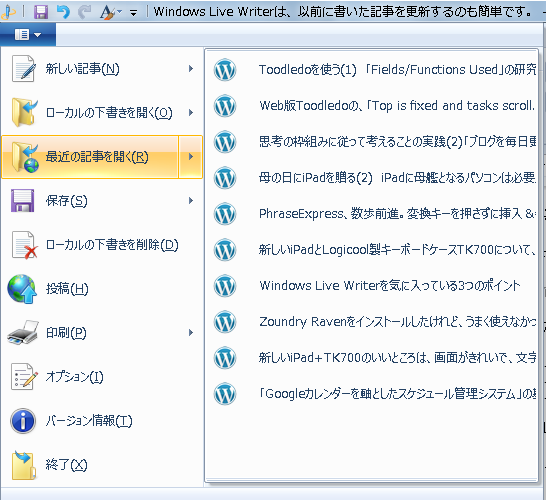This screenshot has width=546, height=500.
Task: Click WordPress icon beside Zoundry Raven post
Action: (x=225, y=322)
